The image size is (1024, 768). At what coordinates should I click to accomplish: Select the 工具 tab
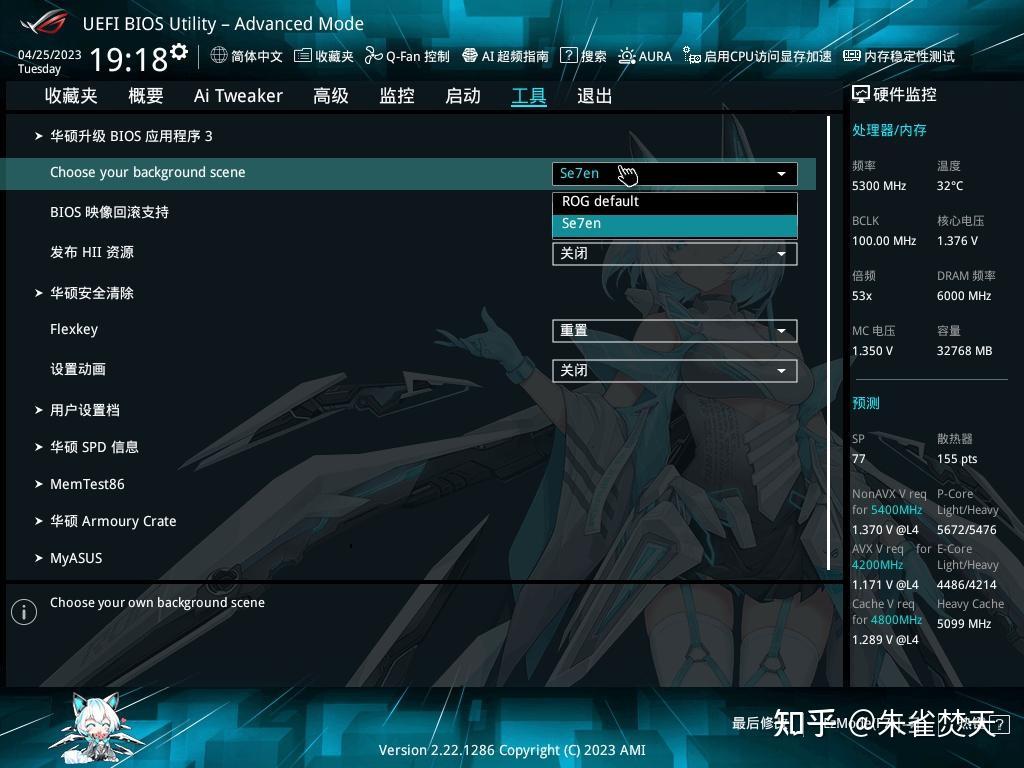pyautogui.click(x=528, y=96)
